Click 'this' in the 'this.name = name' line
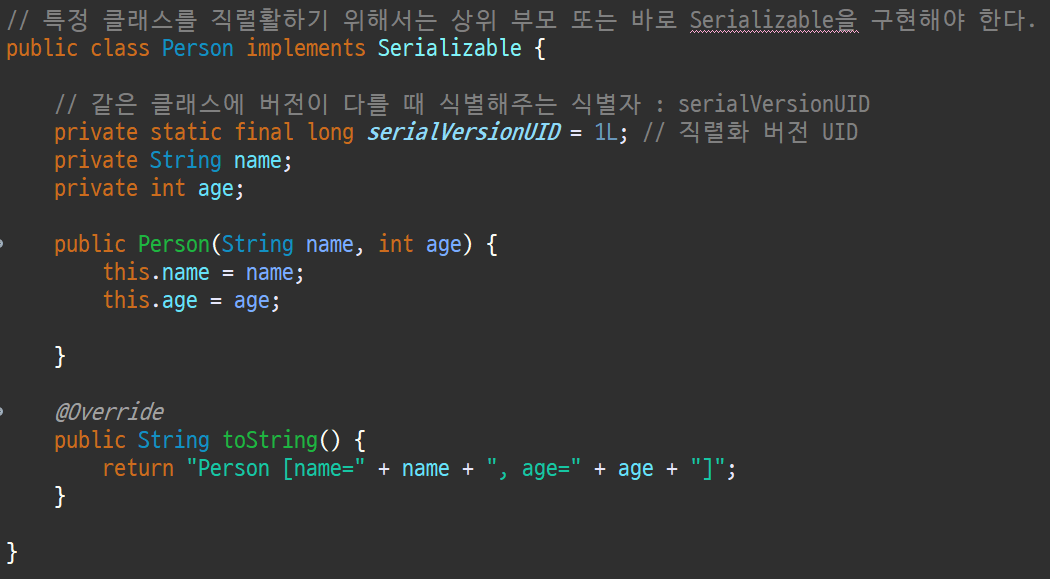1050x579 pixels. click(126, 272)
